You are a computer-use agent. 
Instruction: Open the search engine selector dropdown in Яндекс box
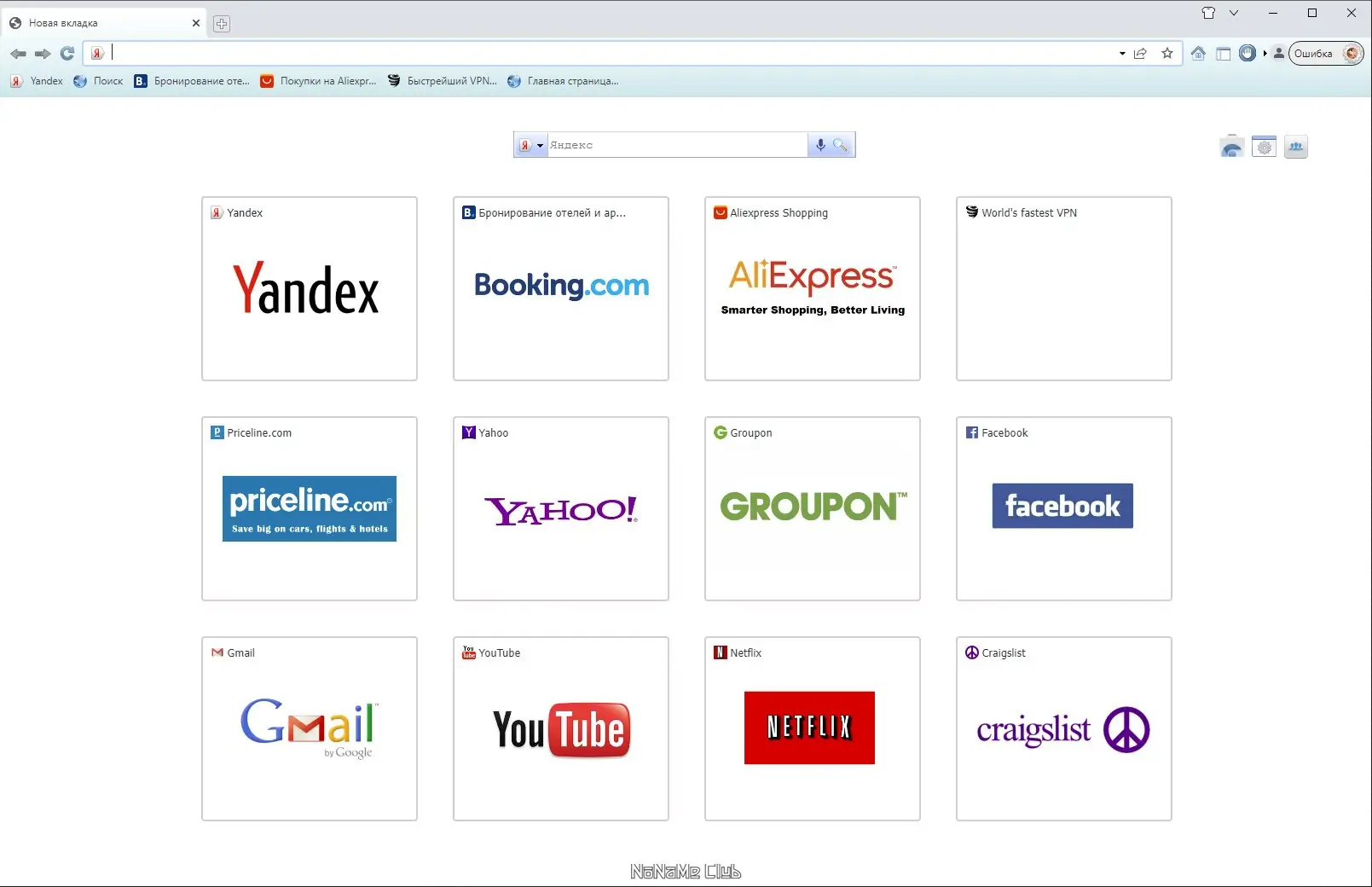pyautogui.click(x=531, y=145)
